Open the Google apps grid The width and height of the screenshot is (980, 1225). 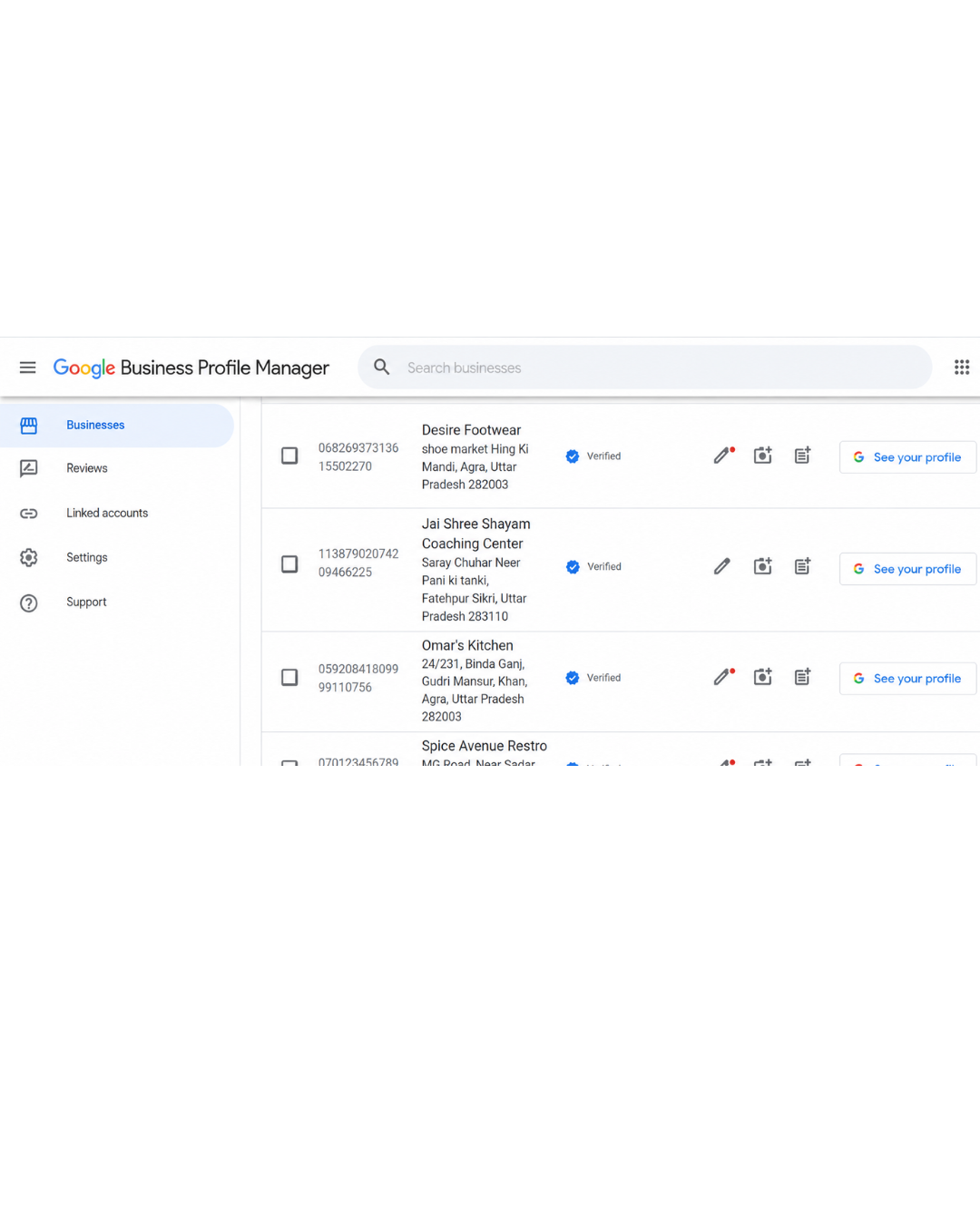point(962,367)
